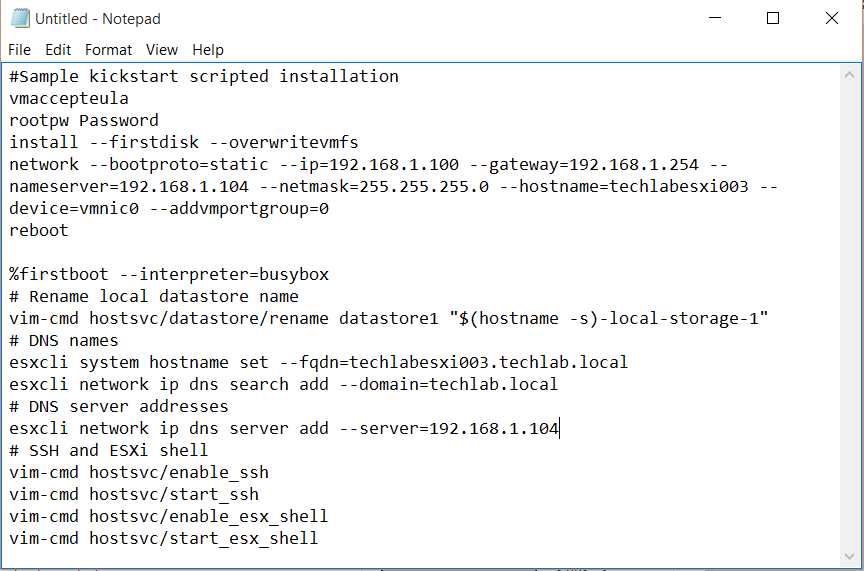Image resolution: width=864 pixels, height=571 pixels.
Task: Minimize the Notepad window
Action: (715, 18)
